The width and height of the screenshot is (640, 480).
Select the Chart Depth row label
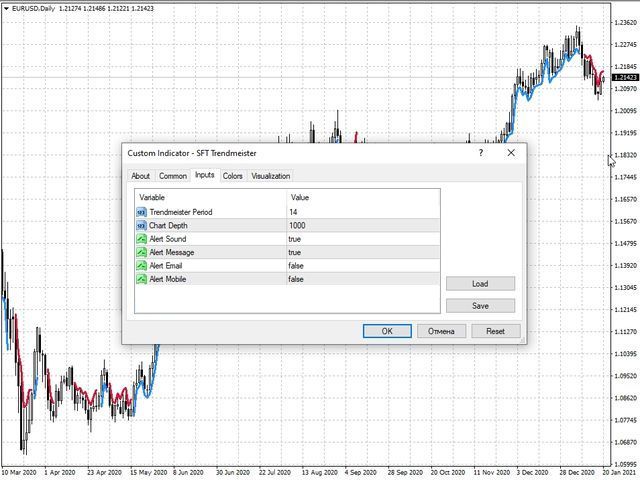pos(168,226)
